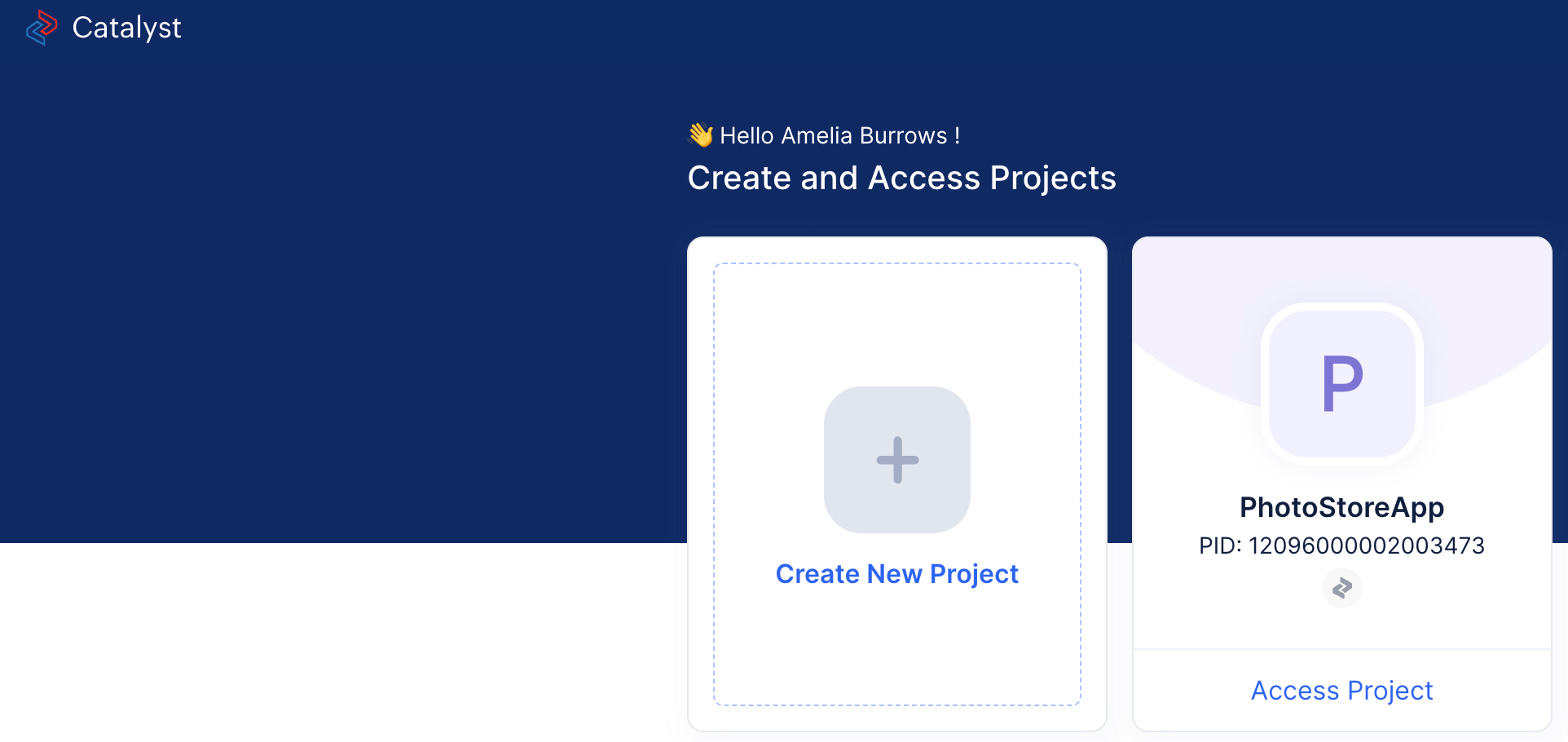Click the Catalyst brand name text
1568x742 pixels.
click(126, 28)
